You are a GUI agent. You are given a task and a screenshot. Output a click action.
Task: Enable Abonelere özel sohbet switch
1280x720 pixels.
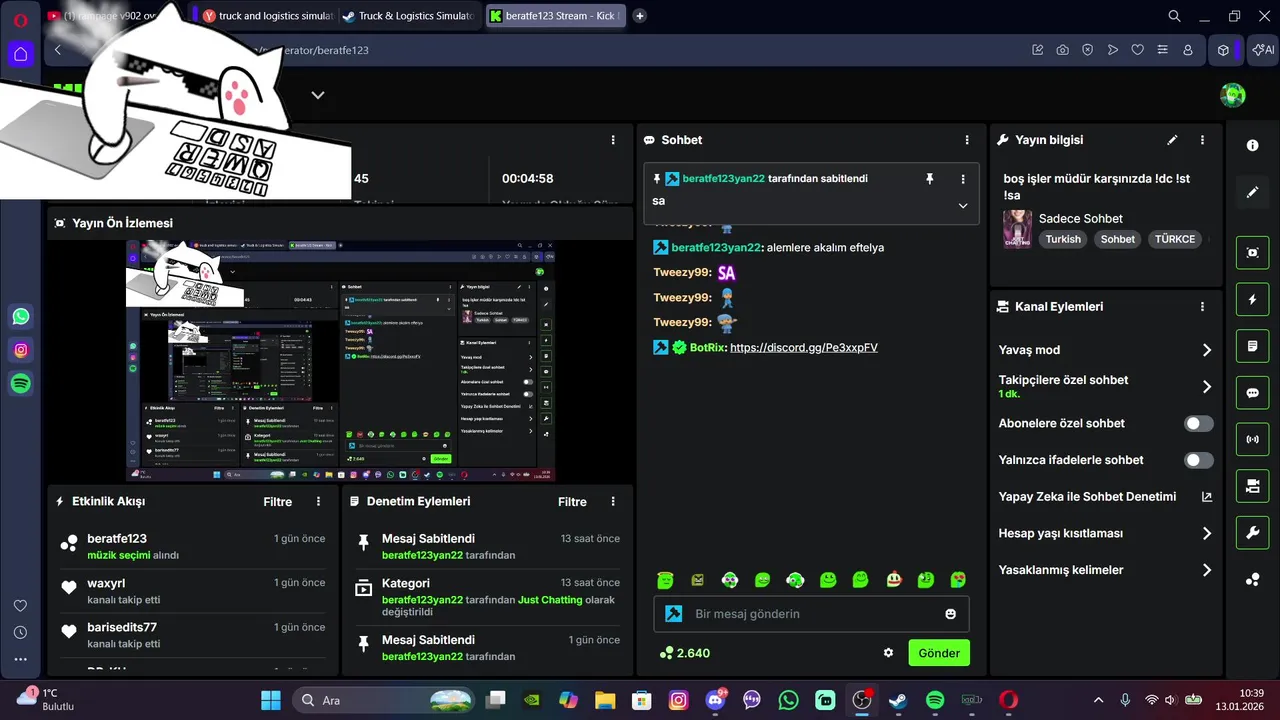tap(1199, 423)
